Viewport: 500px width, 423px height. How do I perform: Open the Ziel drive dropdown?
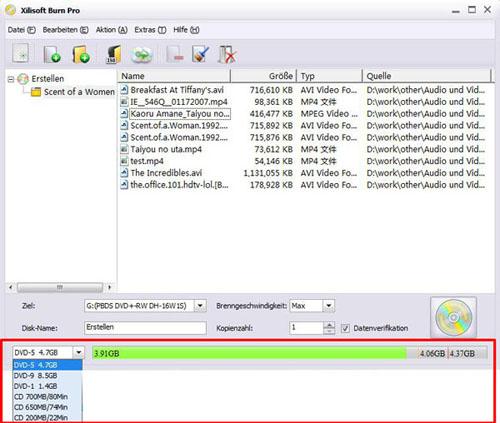coord(200,305)
